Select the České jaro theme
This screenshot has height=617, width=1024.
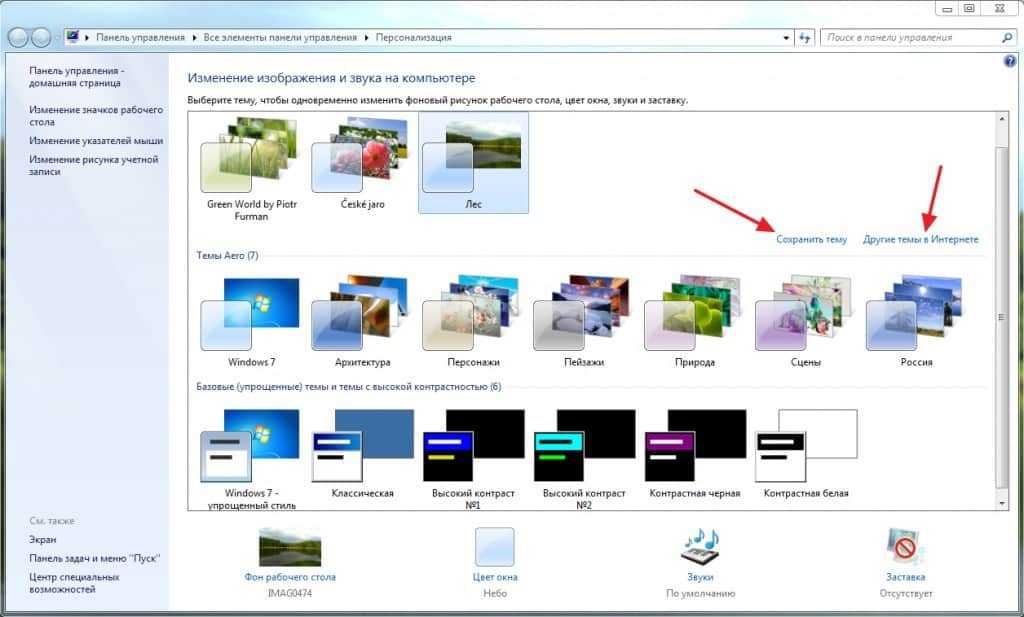362,163
